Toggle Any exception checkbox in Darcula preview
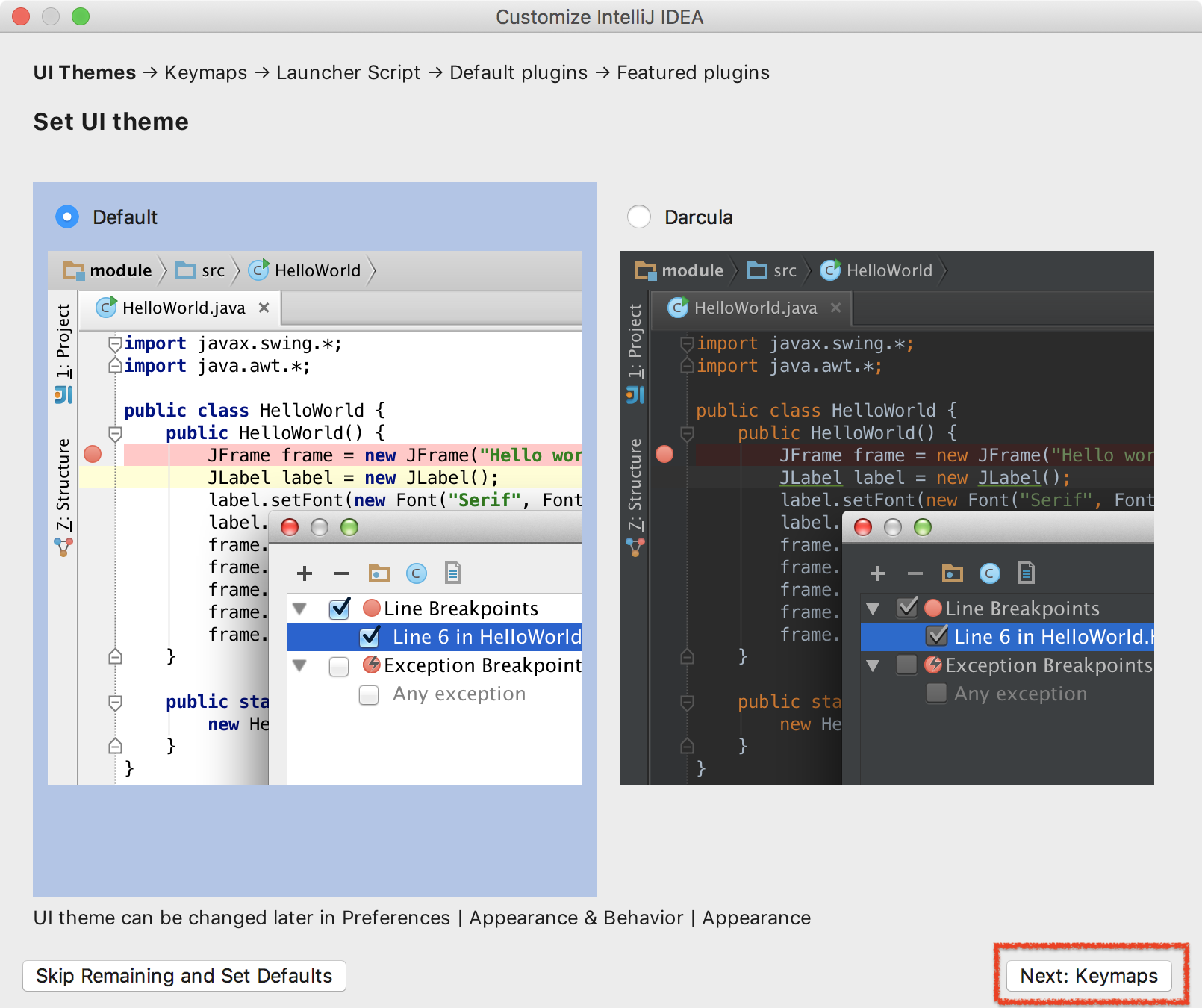The image size is (1202, 1008). pyautogui.click(x=936, y=694)
